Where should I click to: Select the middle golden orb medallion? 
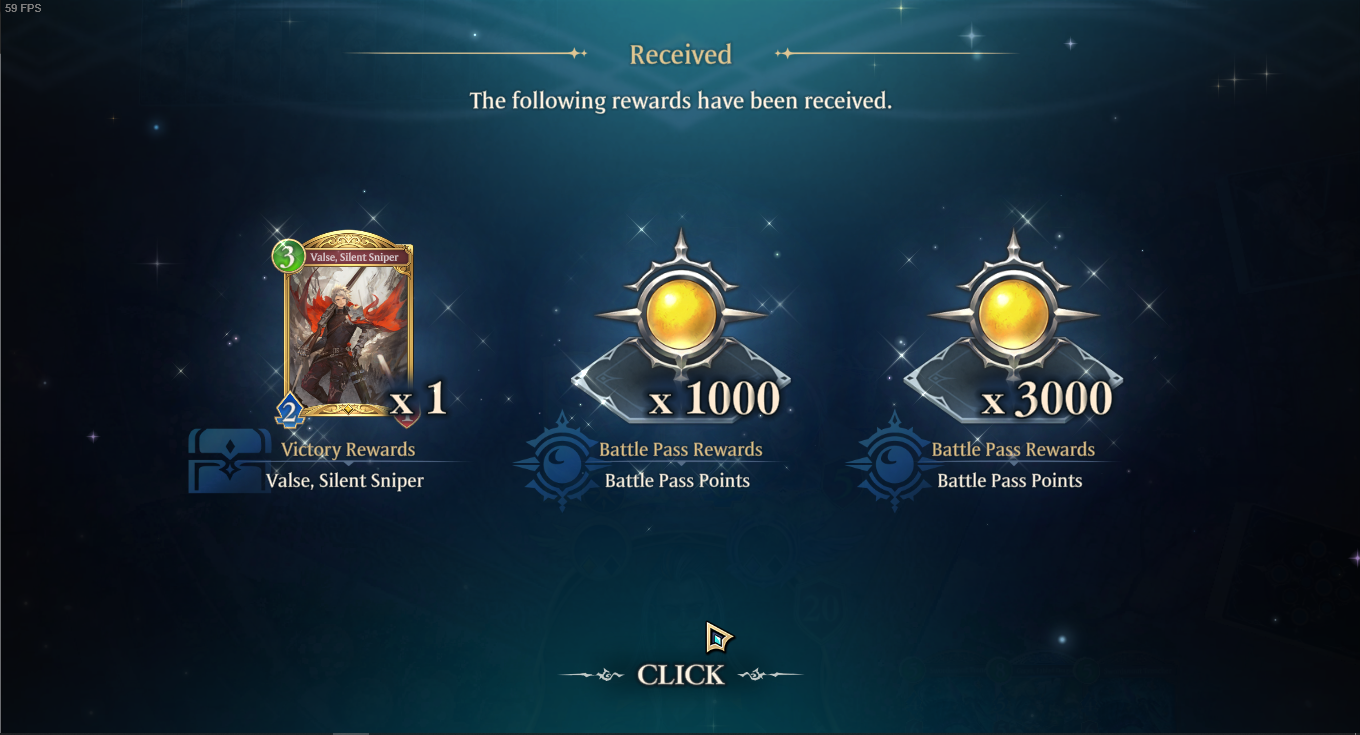[681, 315]
